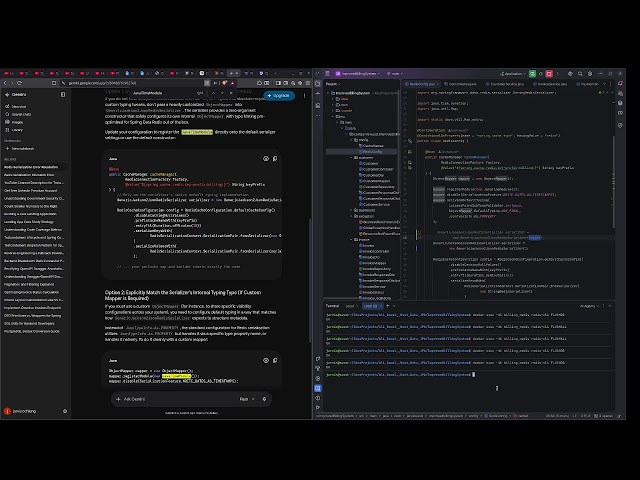Start a New chat in Gemini
The image size is (640, 480).
pos(16,107)
